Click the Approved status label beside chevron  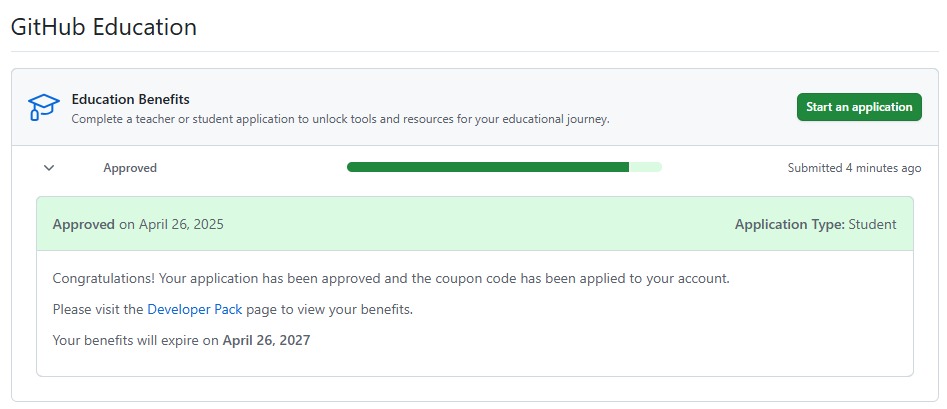130,168
